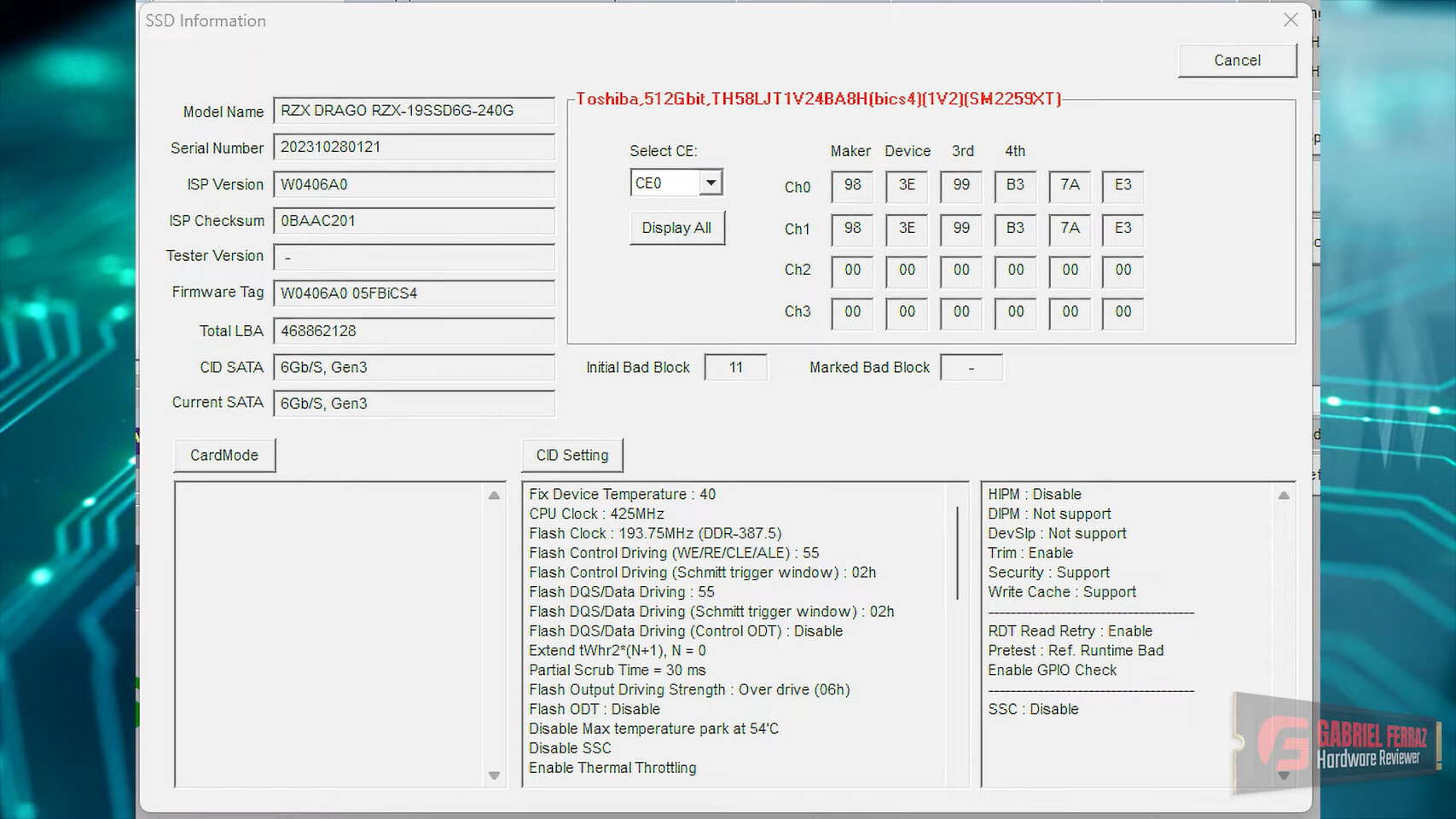Select line 'Flash ODT : Disable'
Screen dimensions: 1456x819
[x=595, y=709]
